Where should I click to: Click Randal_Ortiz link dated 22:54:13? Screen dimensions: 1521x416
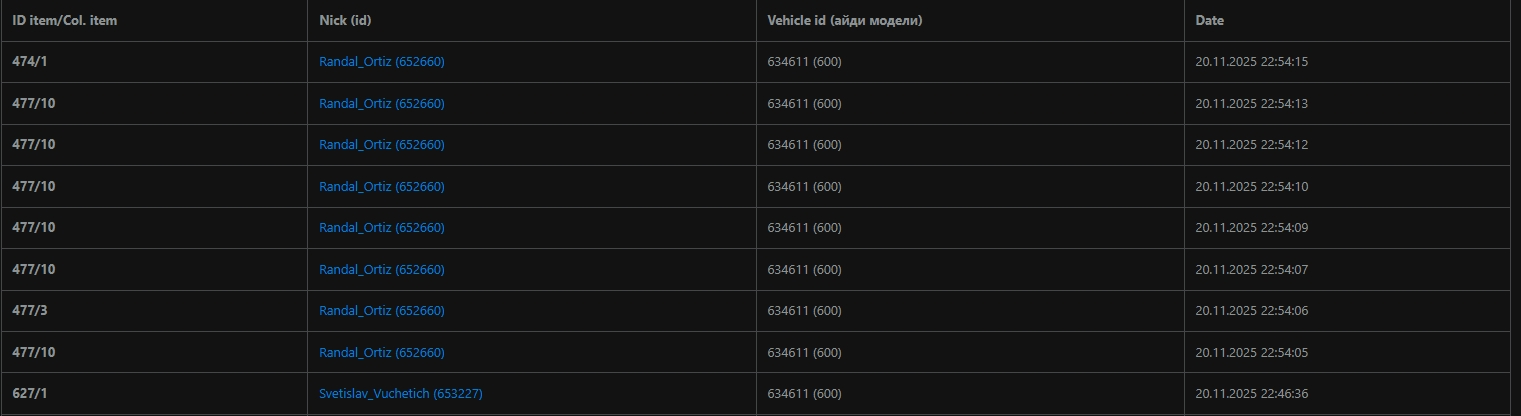(x=381, y=104)
